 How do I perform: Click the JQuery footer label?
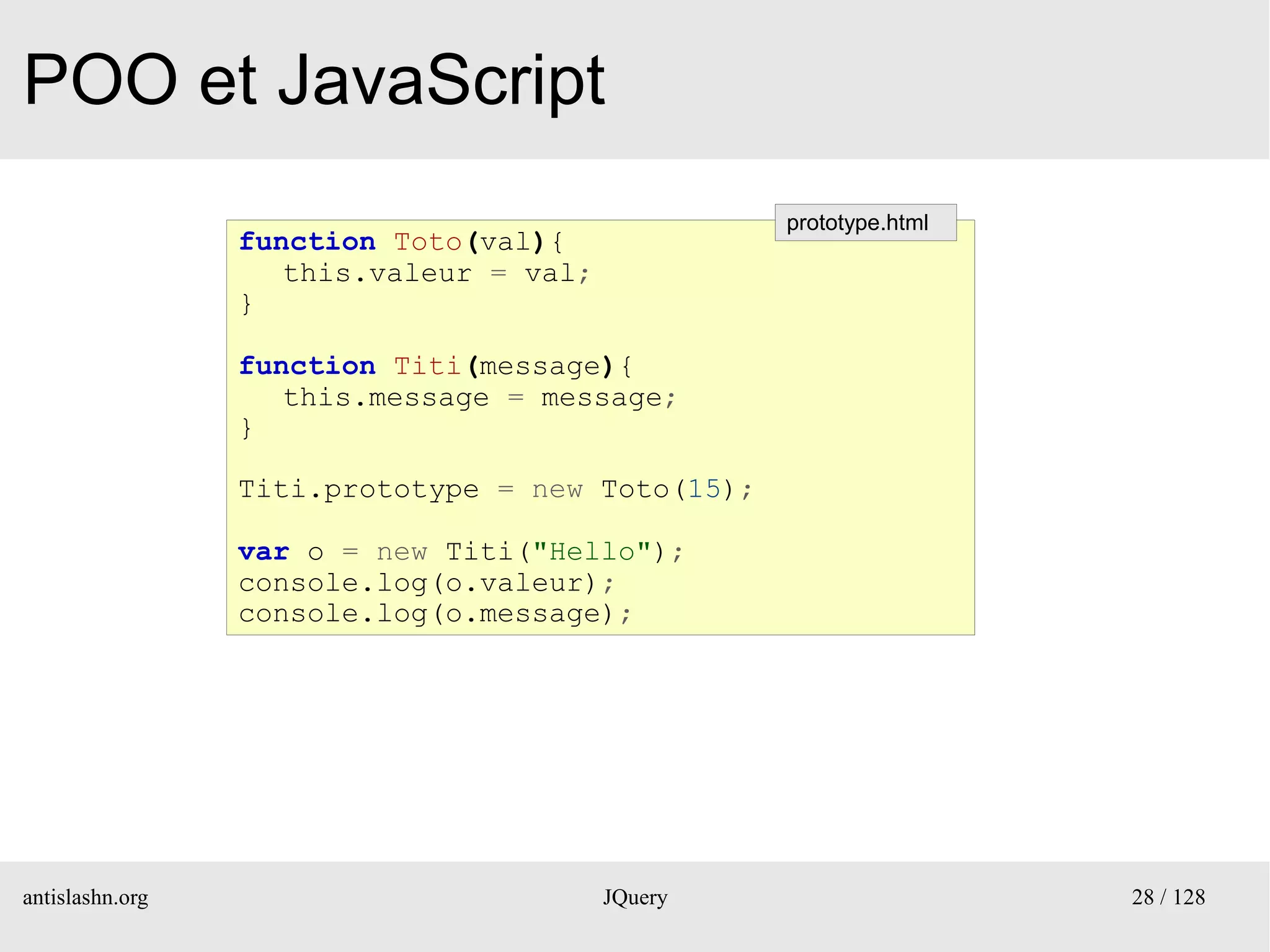click(635, 897)
